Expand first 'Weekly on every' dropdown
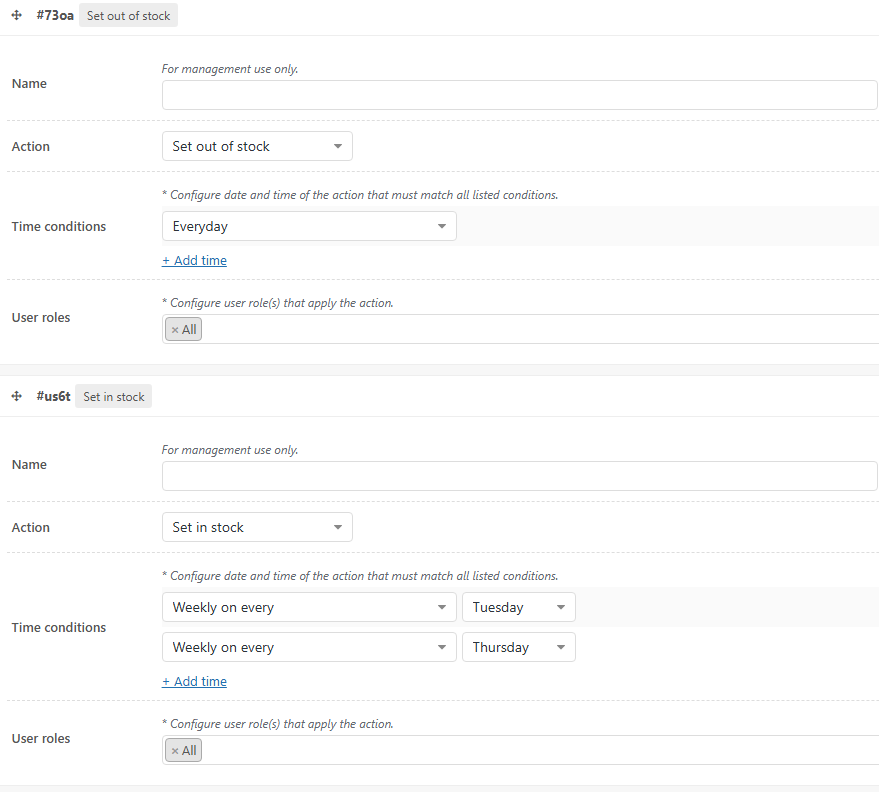The width and height of the screenshot is (879, 792). click(x=309, y=608)
